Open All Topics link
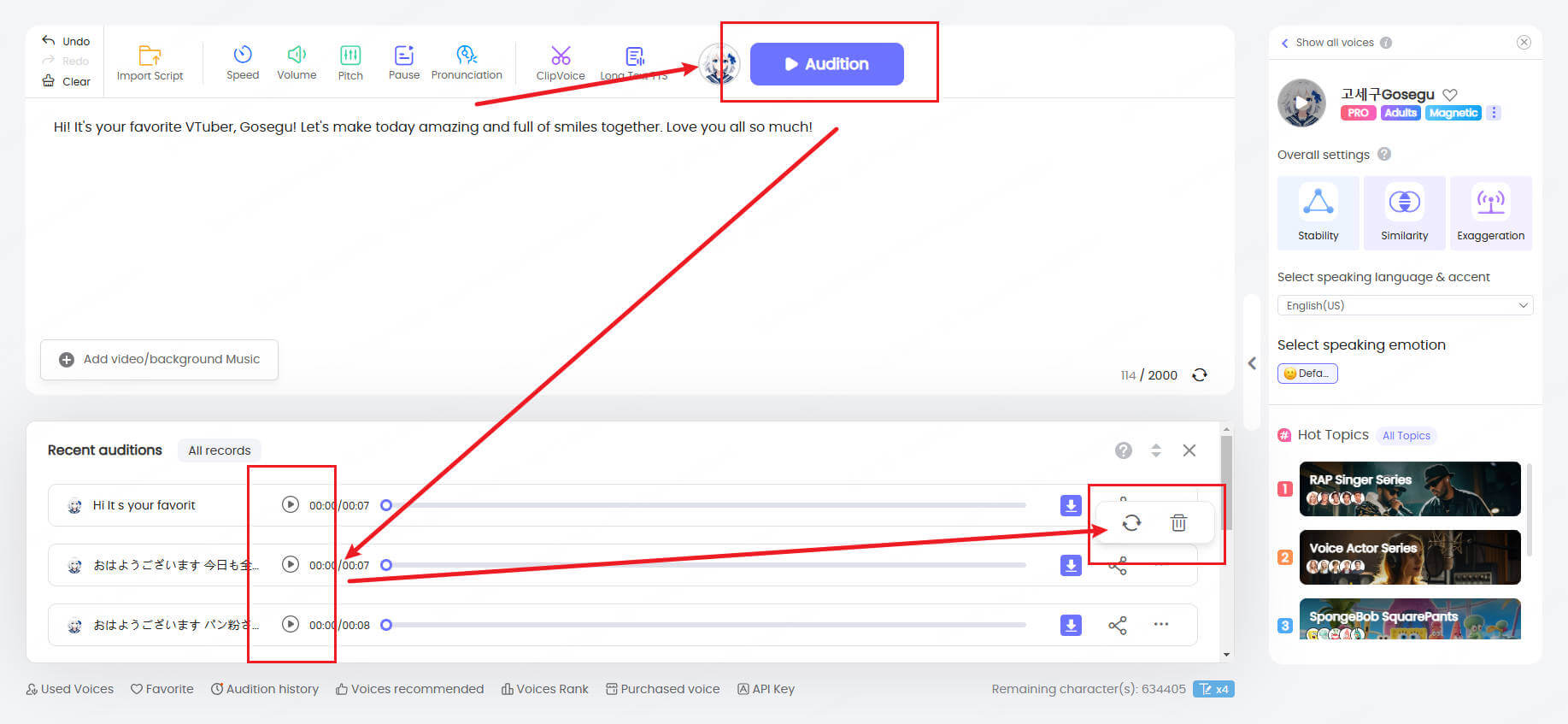 coord(1407,435)
